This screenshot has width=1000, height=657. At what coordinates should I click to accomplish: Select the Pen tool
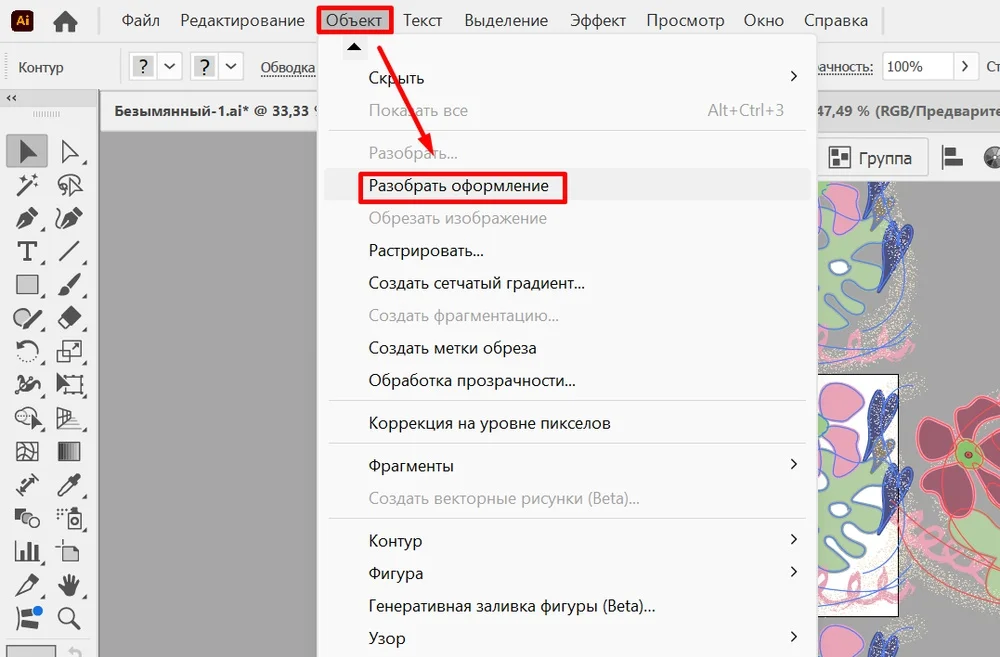coord(26,219)
